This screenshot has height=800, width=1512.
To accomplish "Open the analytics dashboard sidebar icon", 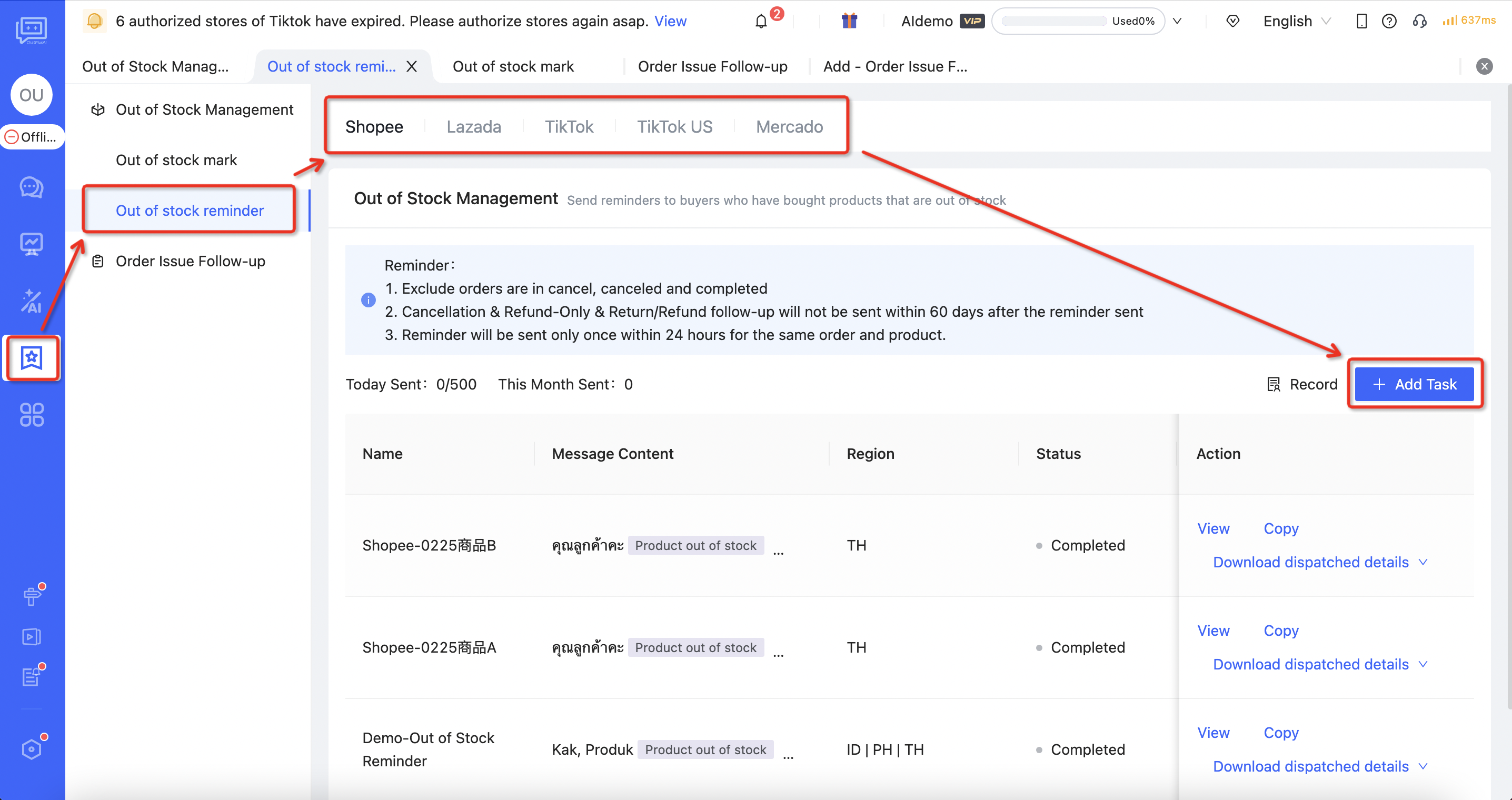I will pos(32,244).
